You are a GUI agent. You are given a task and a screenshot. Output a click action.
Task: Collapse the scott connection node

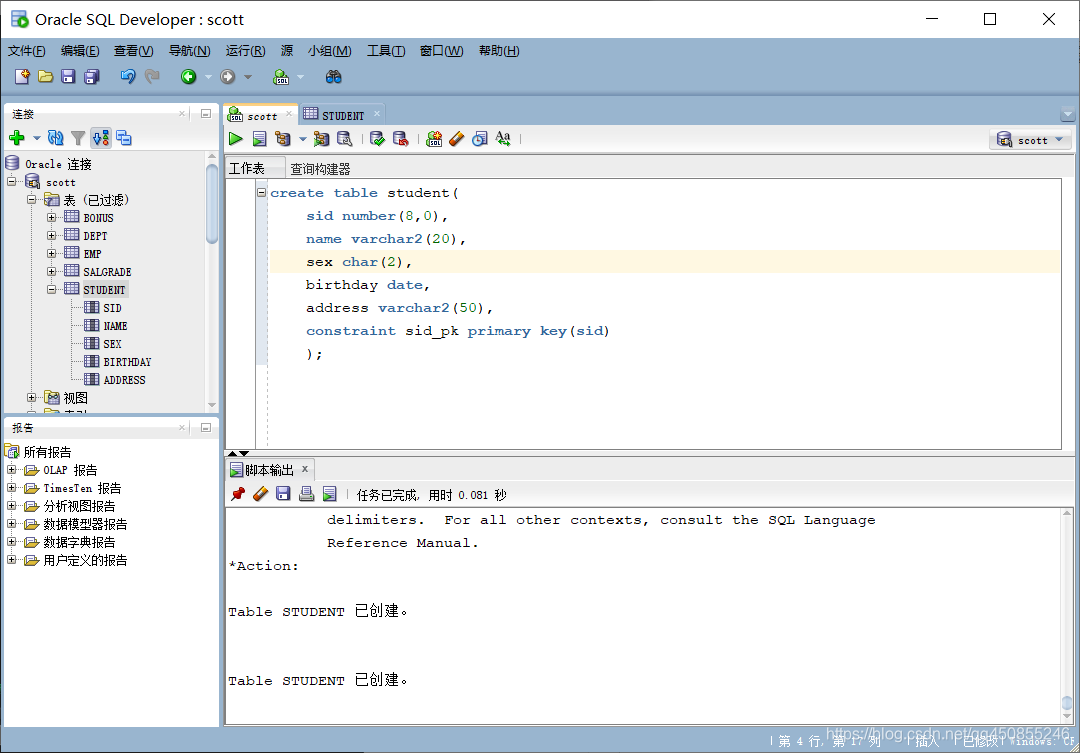pos(12,182)
